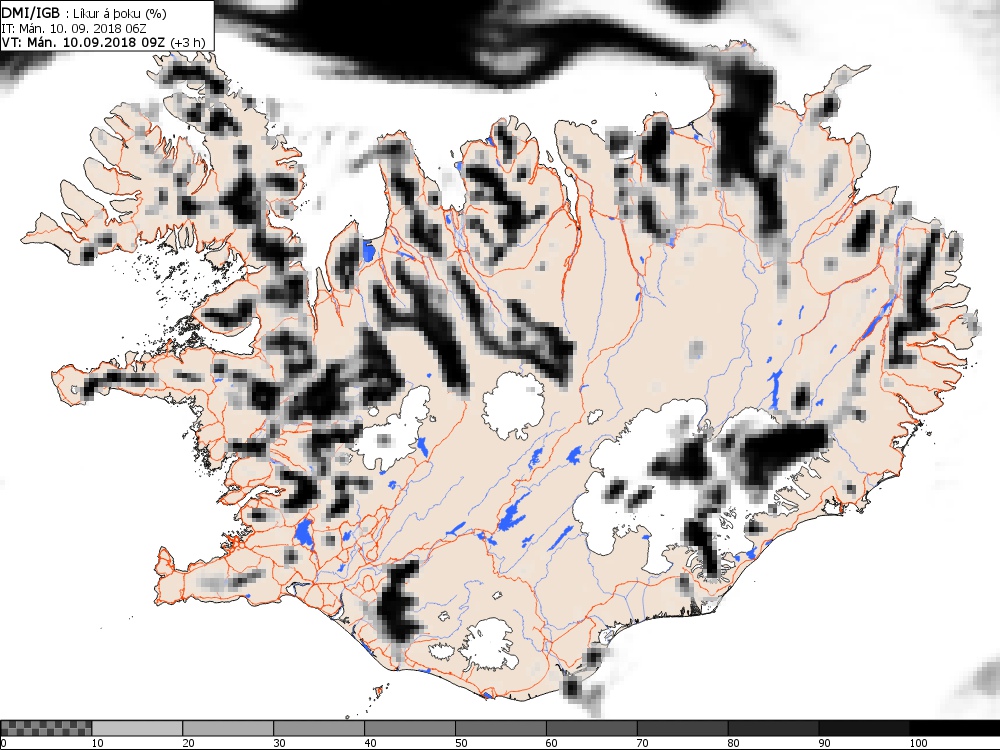Click the legend label '100'
The image size is (1000, 750).
(x=918, y=743)
